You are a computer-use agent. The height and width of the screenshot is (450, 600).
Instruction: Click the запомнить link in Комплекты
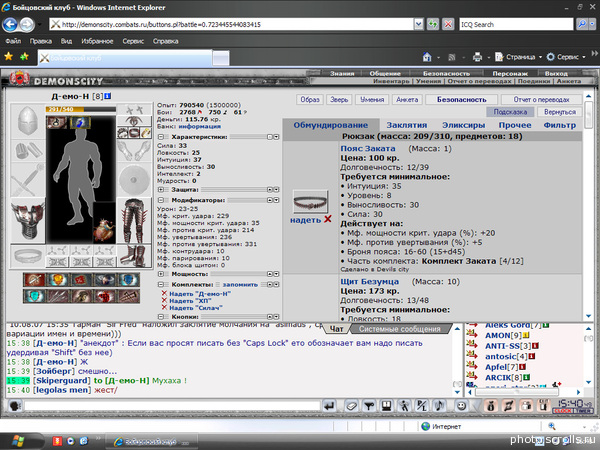240,284
